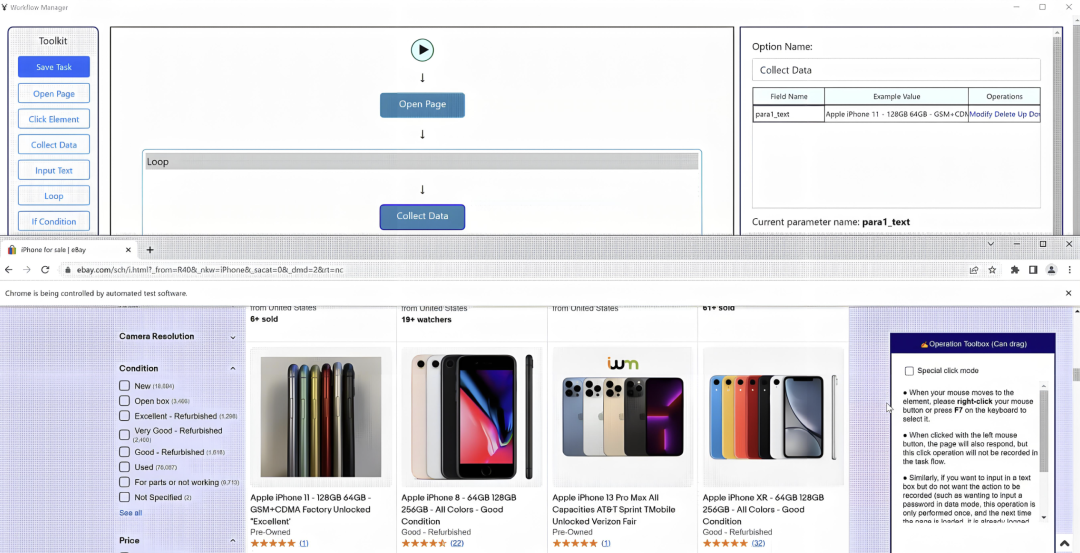
Task: Enable Special click mode checkbox
Action: coord(909,371)
